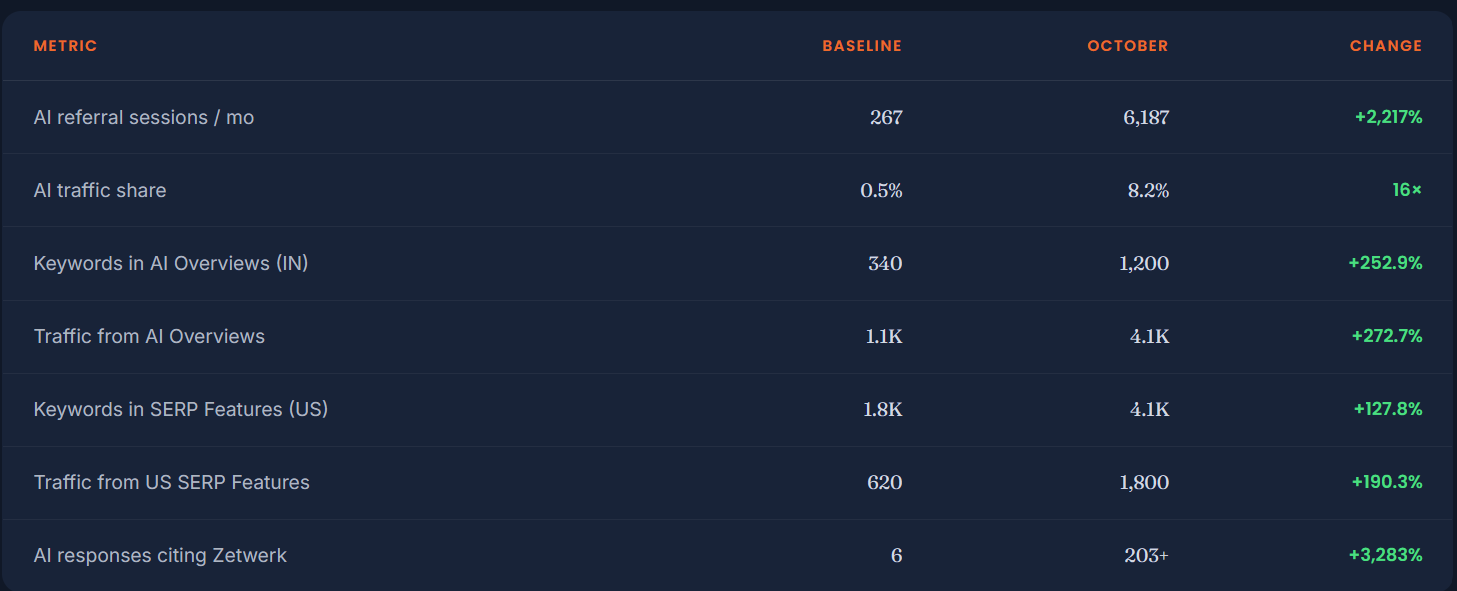Viewport: 1457px width, 591px height.
Task: Click the 203+ October value
Action: coord(1146,555)
